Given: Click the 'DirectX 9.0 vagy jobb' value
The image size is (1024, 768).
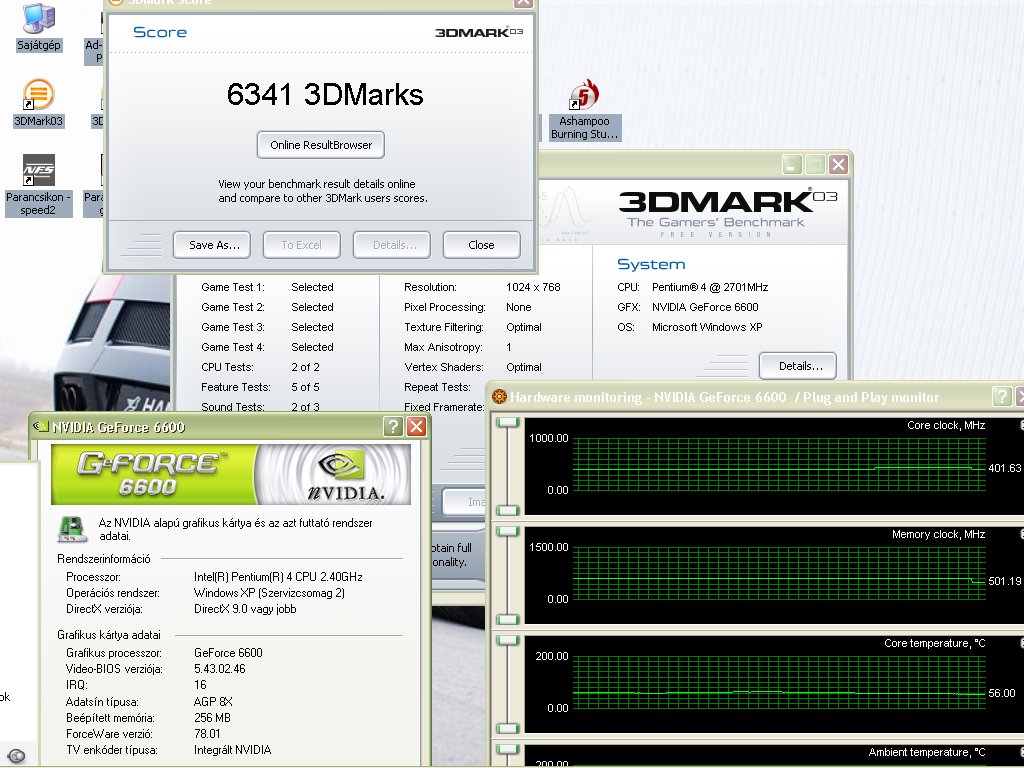Looking at the screenshot, I should click(245, 609).
